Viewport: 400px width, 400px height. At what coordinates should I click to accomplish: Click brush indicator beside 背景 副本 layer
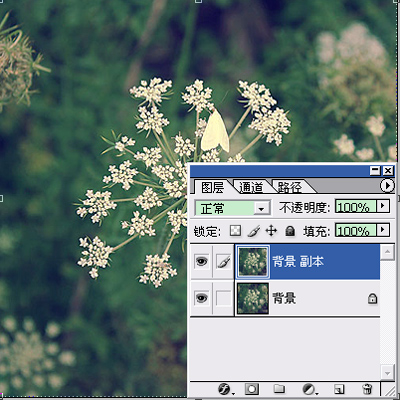pyautogui.click(x=223, y=262)
